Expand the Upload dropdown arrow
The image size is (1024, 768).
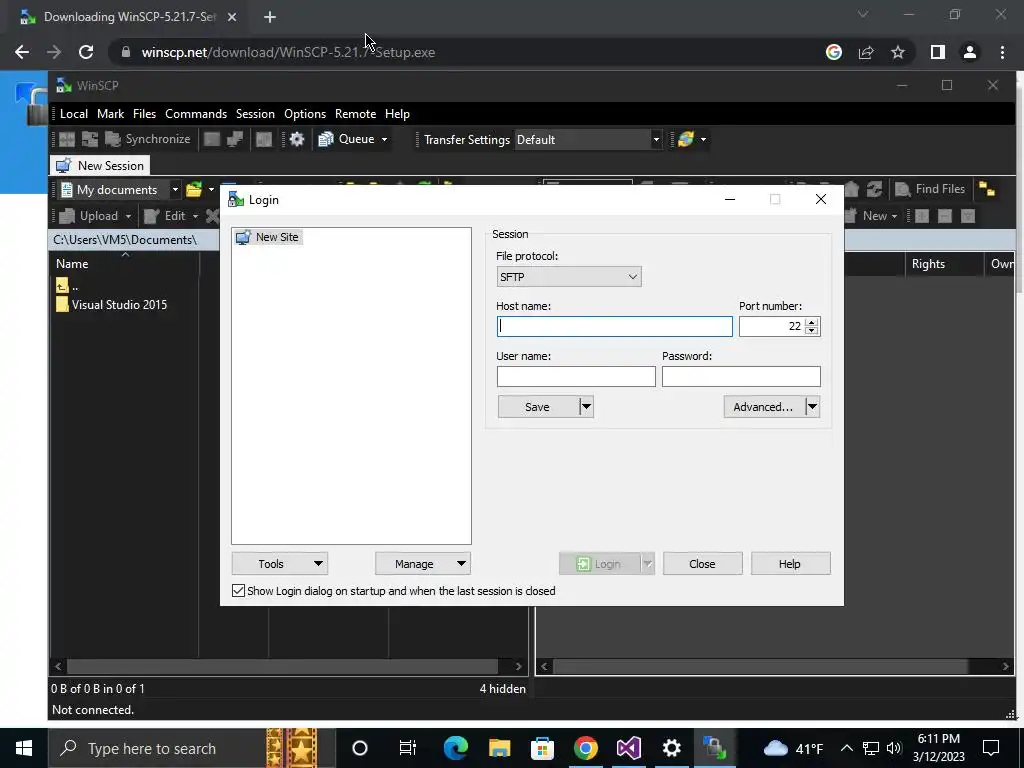point(128,216)
